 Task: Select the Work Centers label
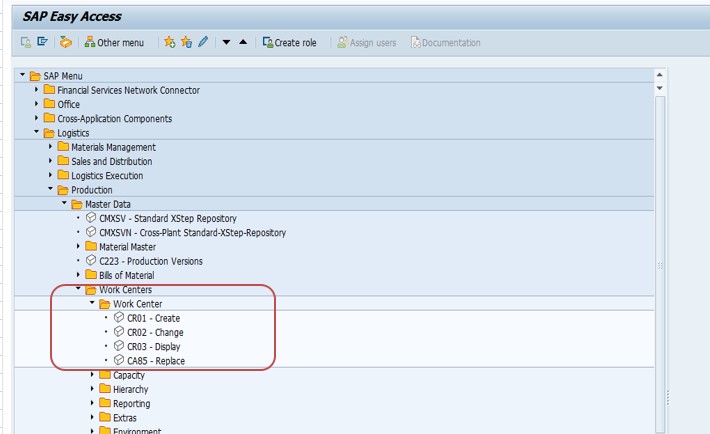(125, 289)
